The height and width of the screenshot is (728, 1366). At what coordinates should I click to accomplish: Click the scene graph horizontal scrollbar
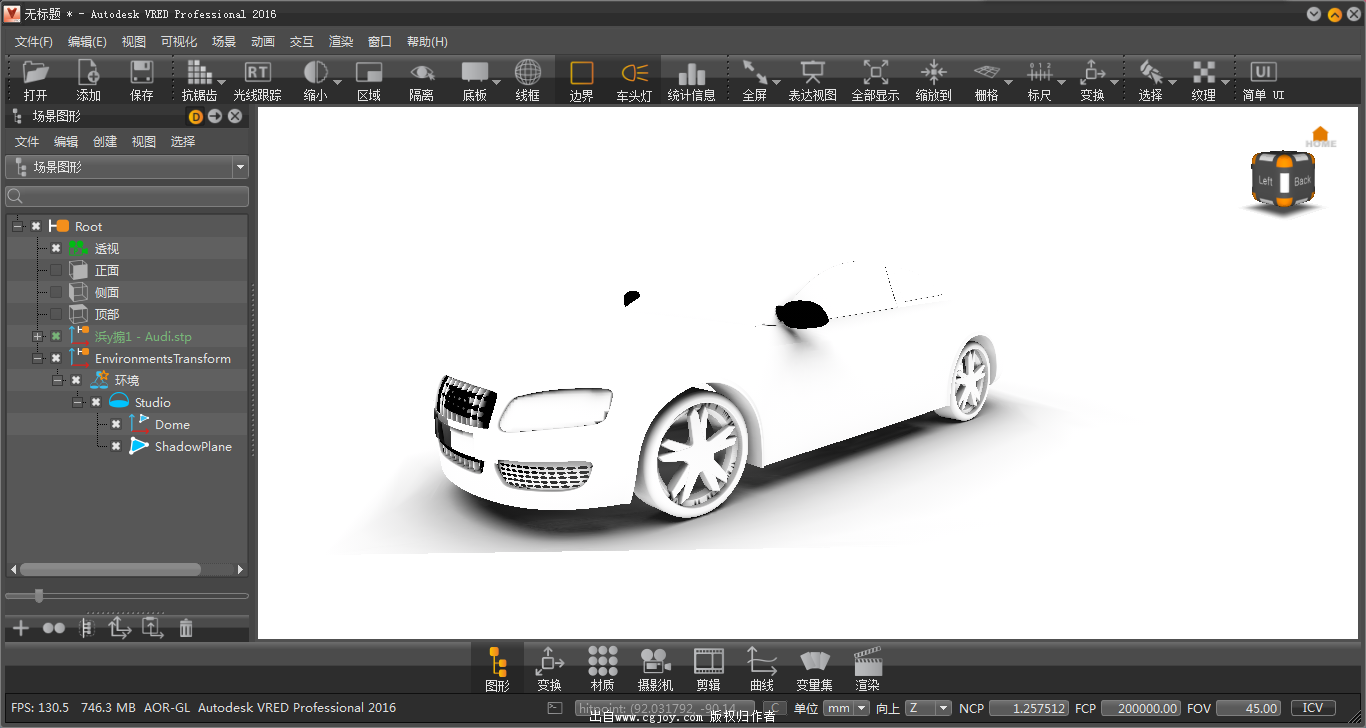(x=110, y=569)
